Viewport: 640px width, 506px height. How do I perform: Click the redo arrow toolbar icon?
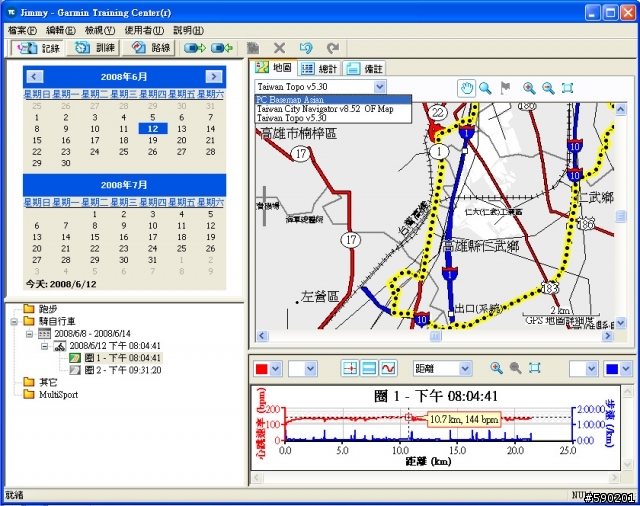pyautogui.click(x=333, y=48)
